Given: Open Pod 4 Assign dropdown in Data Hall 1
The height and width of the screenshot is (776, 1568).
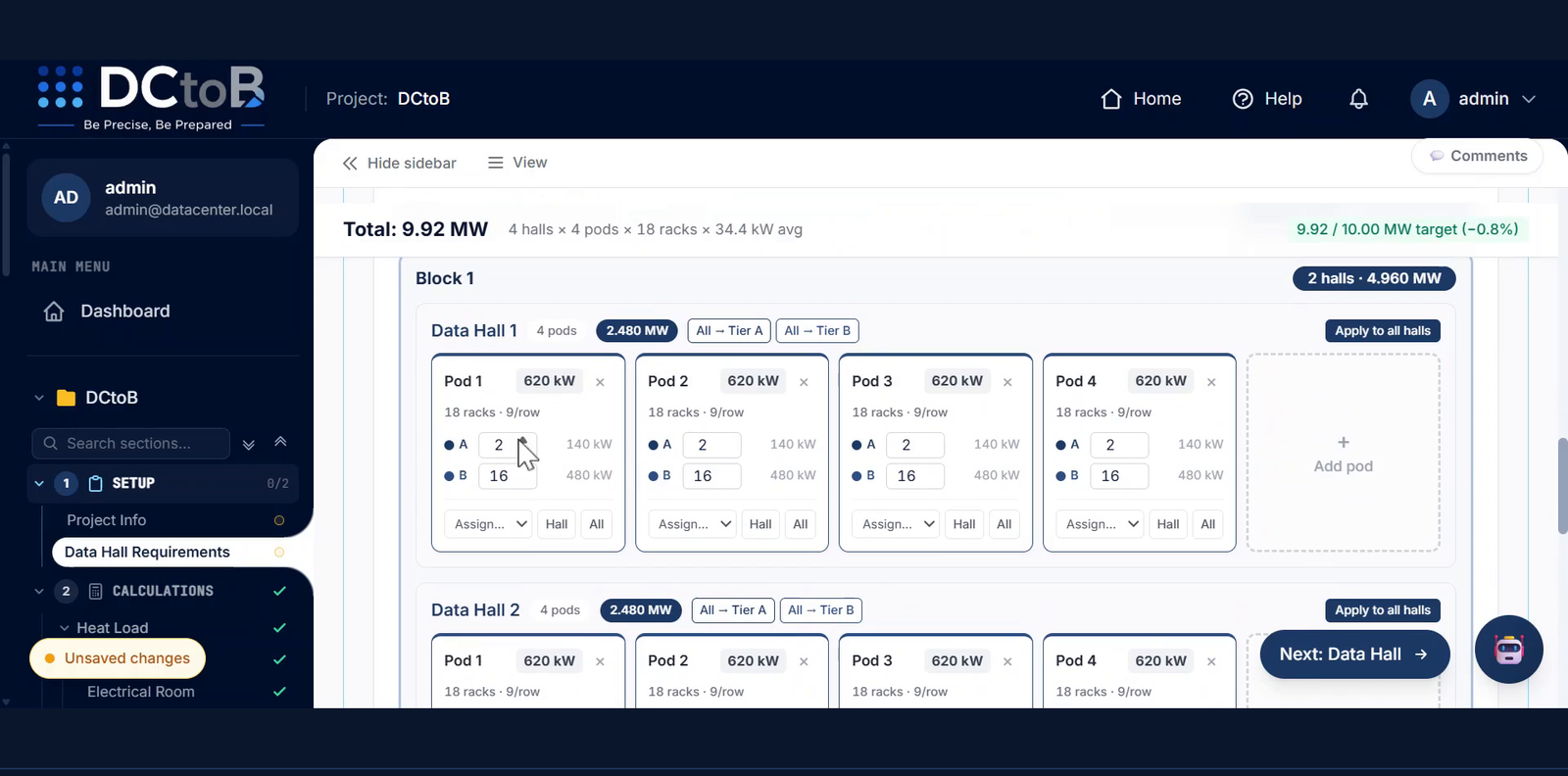Looking at the screenshot, I should tap(1102, 524).
